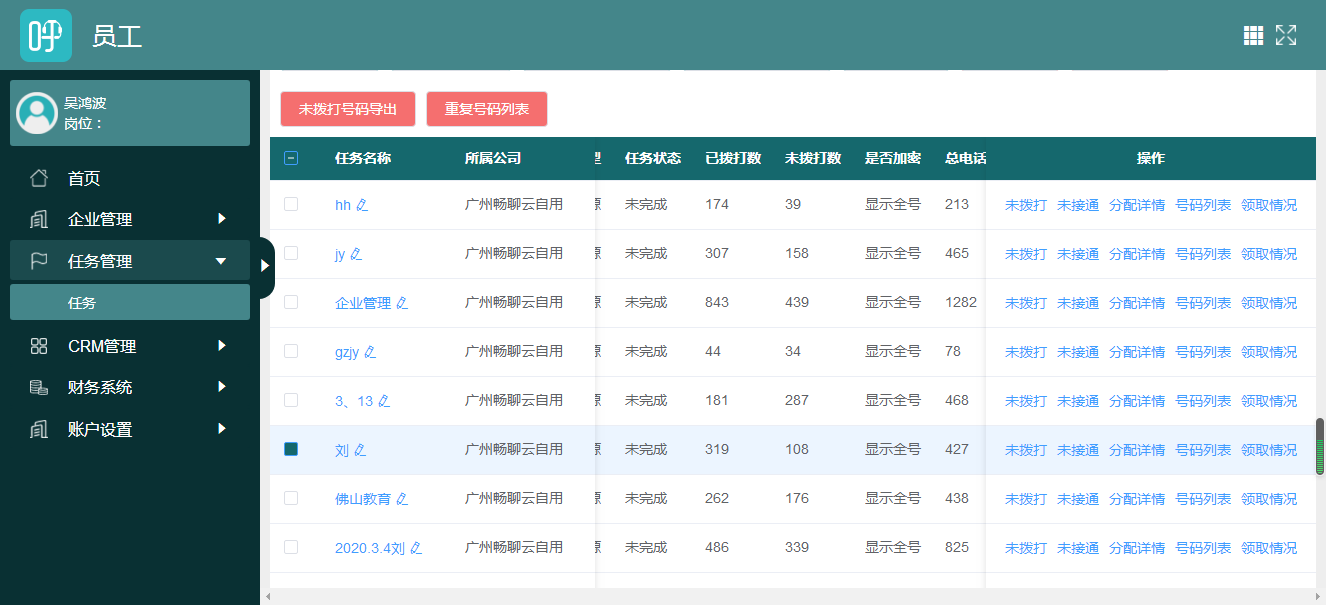Click edit pencil next to 3、13
This screenshot has height=605, width=1326.
[x=384, y=401]
